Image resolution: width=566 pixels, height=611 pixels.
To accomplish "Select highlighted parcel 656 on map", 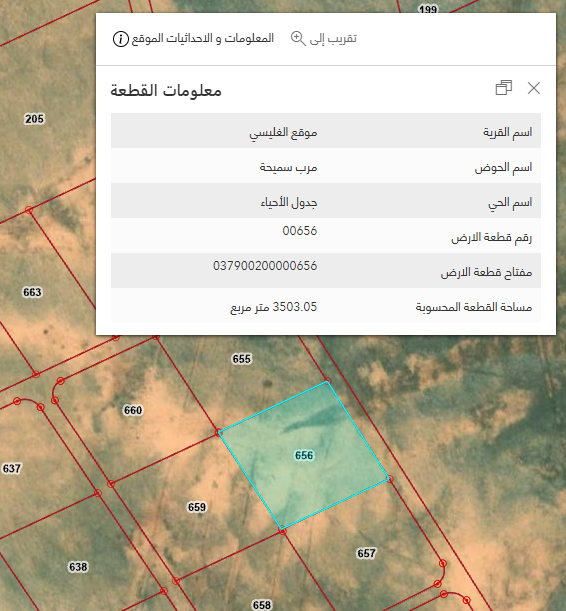I will click(x=304, y=455).
